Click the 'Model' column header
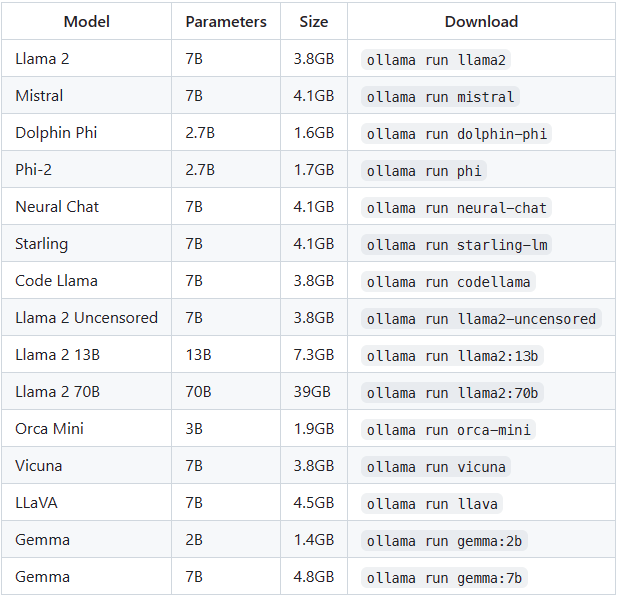Image resolution: width=617 pixels, height=597 pixels. pyautogui.click(x=87, y=22)
